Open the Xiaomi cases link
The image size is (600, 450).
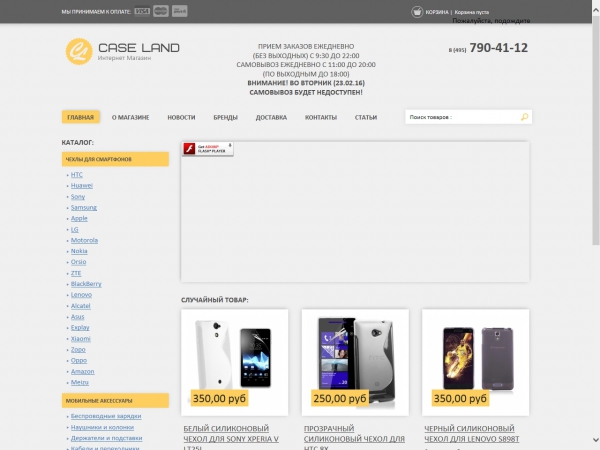pos(81,339)
